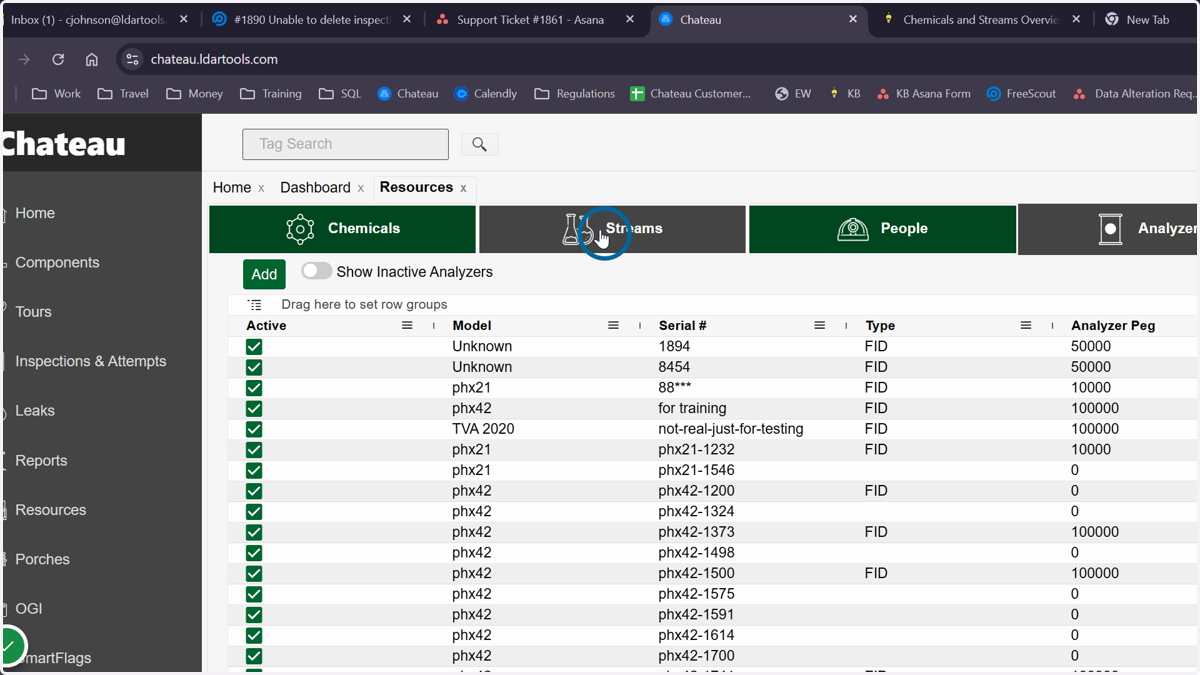Open the Chemicals resource tile
This screenshot has height=675, width=1200.
(x=342, y=229)
